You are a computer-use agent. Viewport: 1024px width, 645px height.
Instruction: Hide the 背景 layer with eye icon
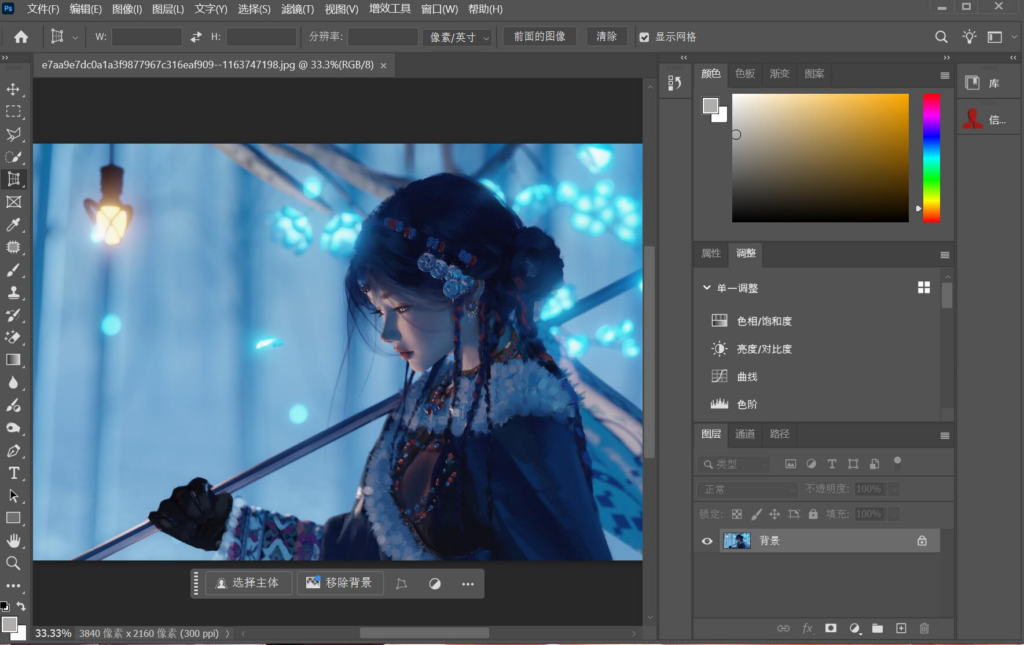[x=707, y=541]
